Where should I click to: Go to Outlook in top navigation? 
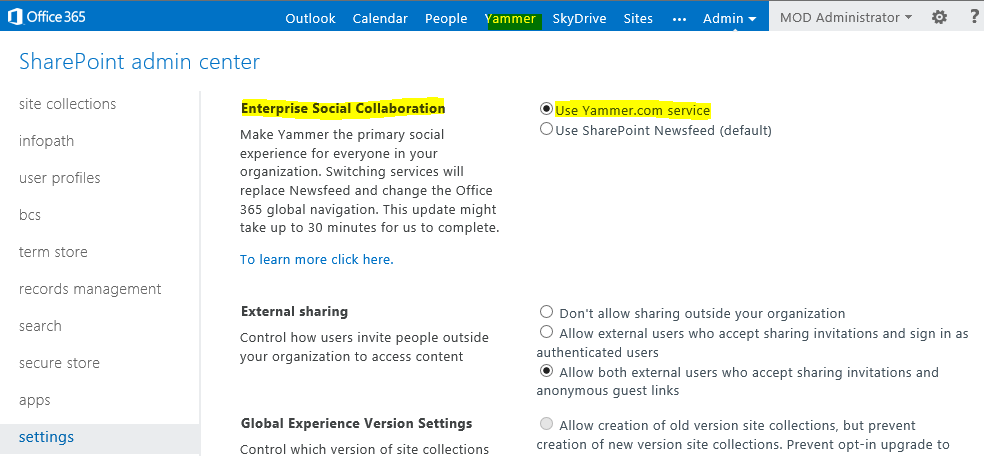[310, 18]
